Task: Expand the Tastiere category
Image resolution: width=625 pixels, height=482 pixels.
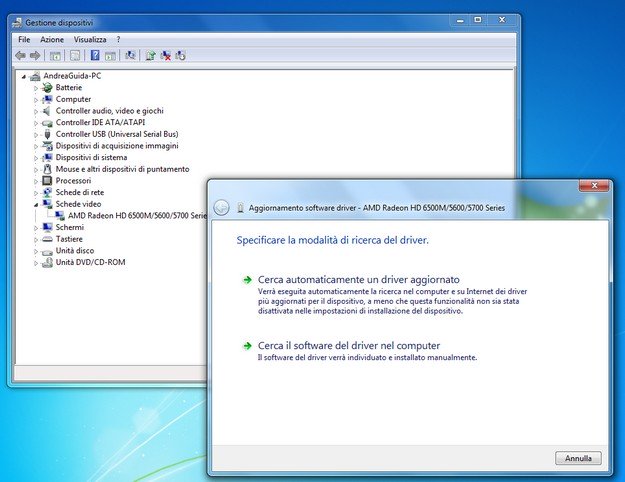Action: tap(36, 240)
